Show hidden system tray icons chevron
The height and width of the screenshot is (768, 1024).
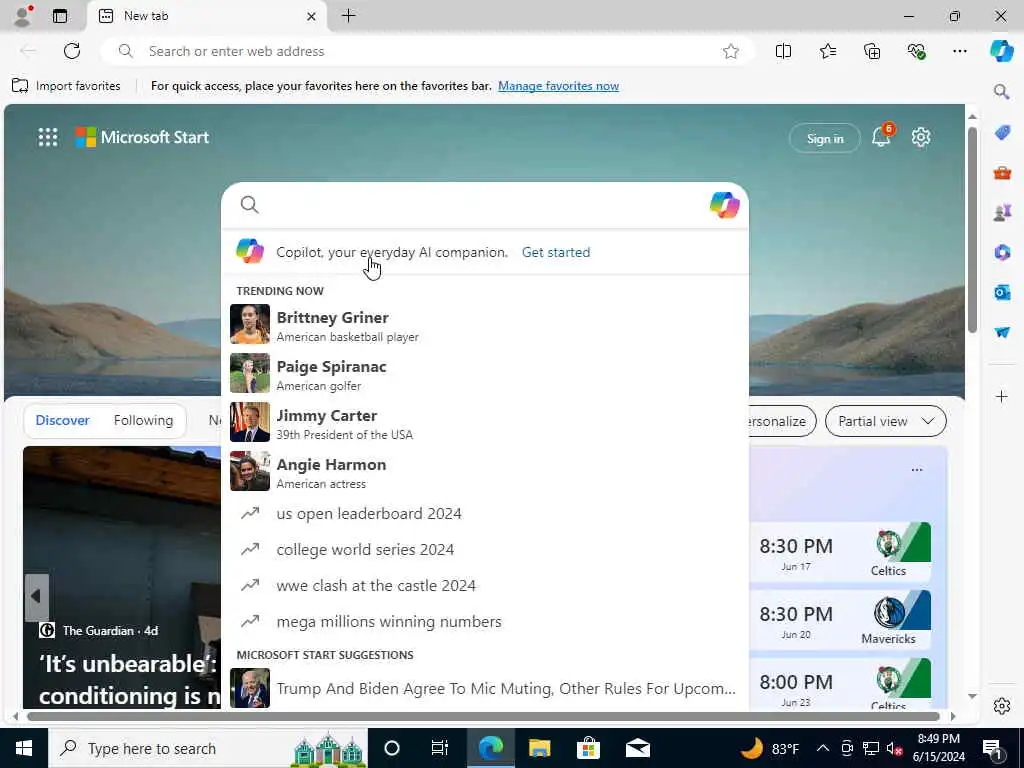pyautogui.click(x=823, y=748)
